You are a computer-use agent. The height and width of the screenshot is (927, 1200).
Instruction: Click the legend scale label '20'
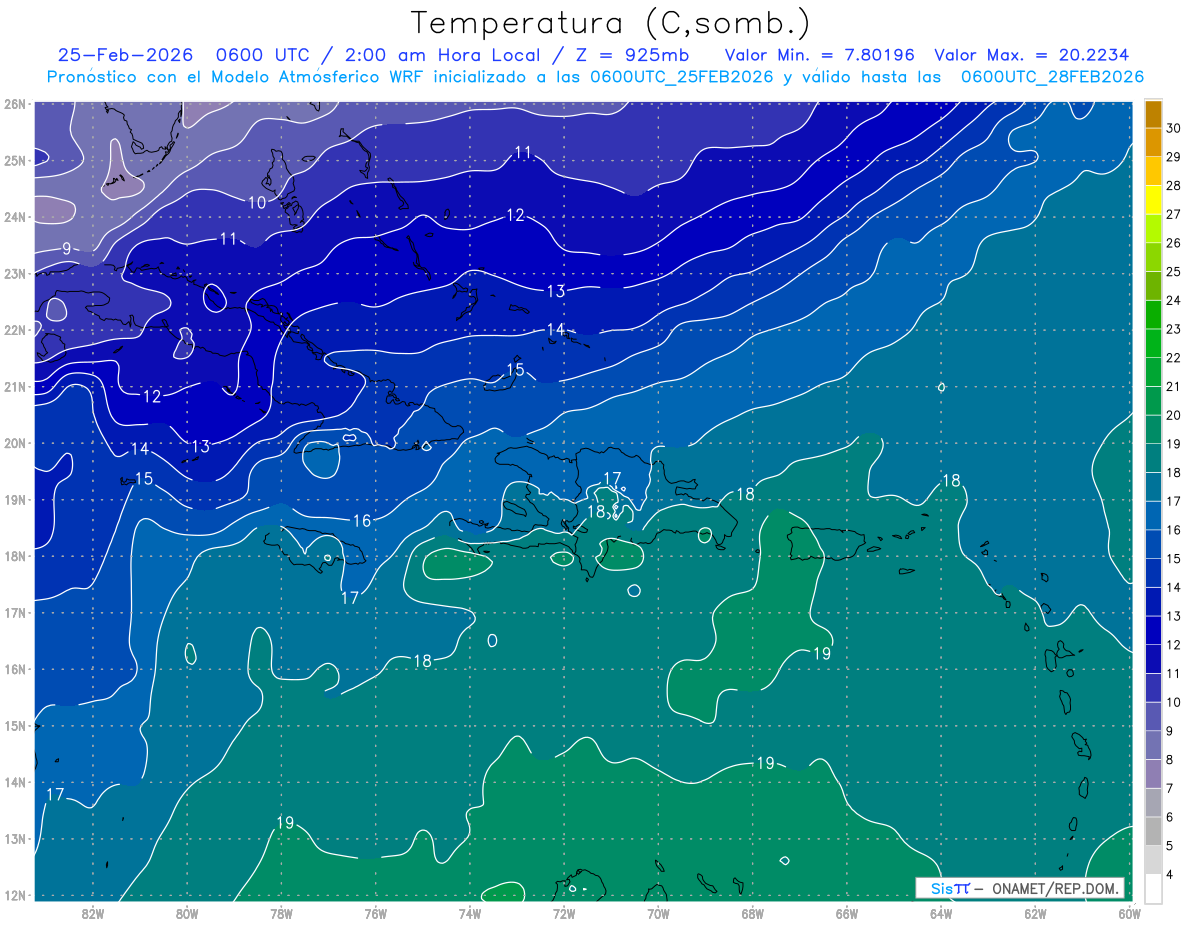point(1174,415)
